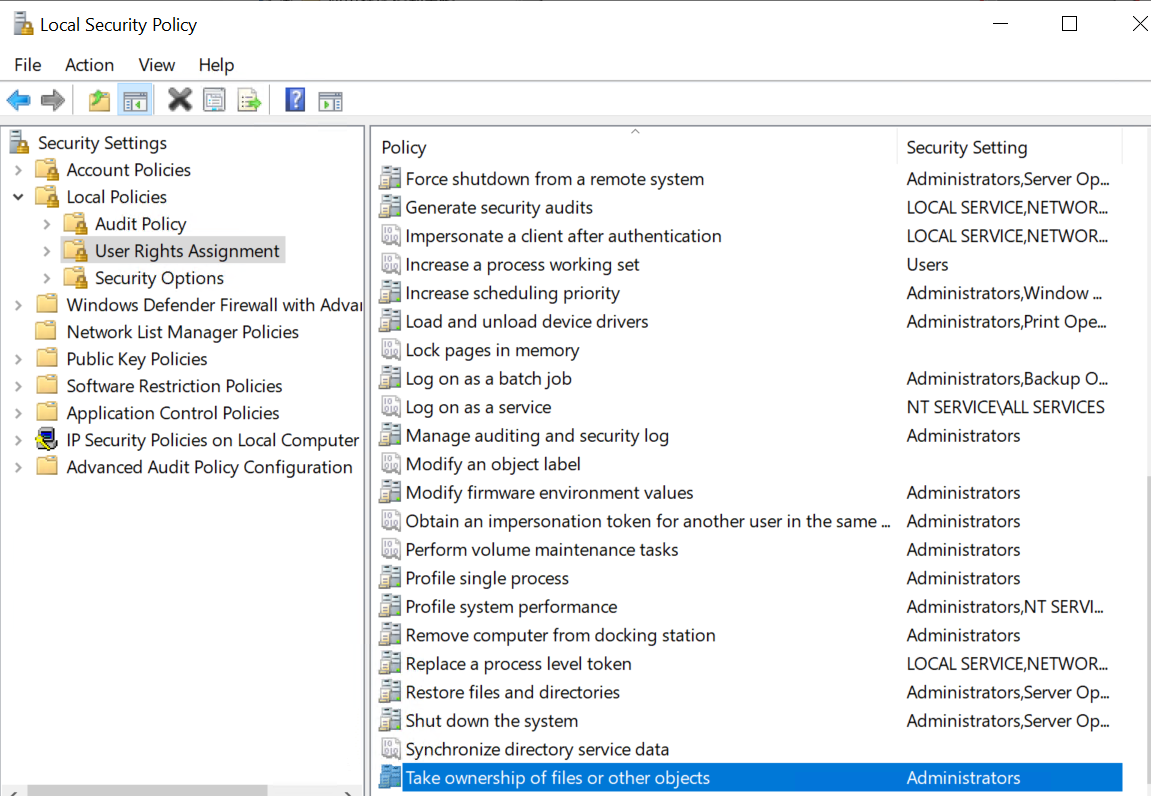
Task: Select the Audit Policy tree item
Action: (x=140, y=224)
